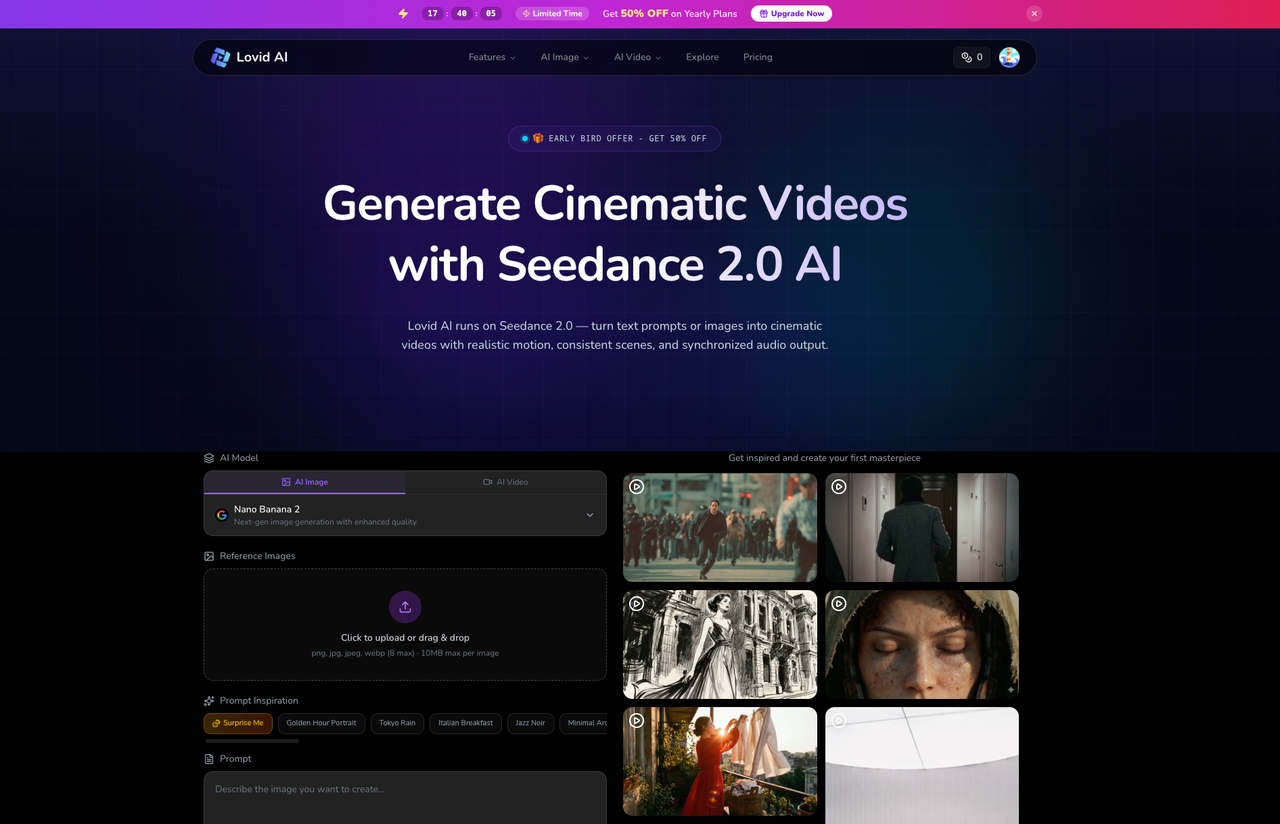Expand the AI Video nav dropdown
1280x824 pixels.
tap(638, 57)
